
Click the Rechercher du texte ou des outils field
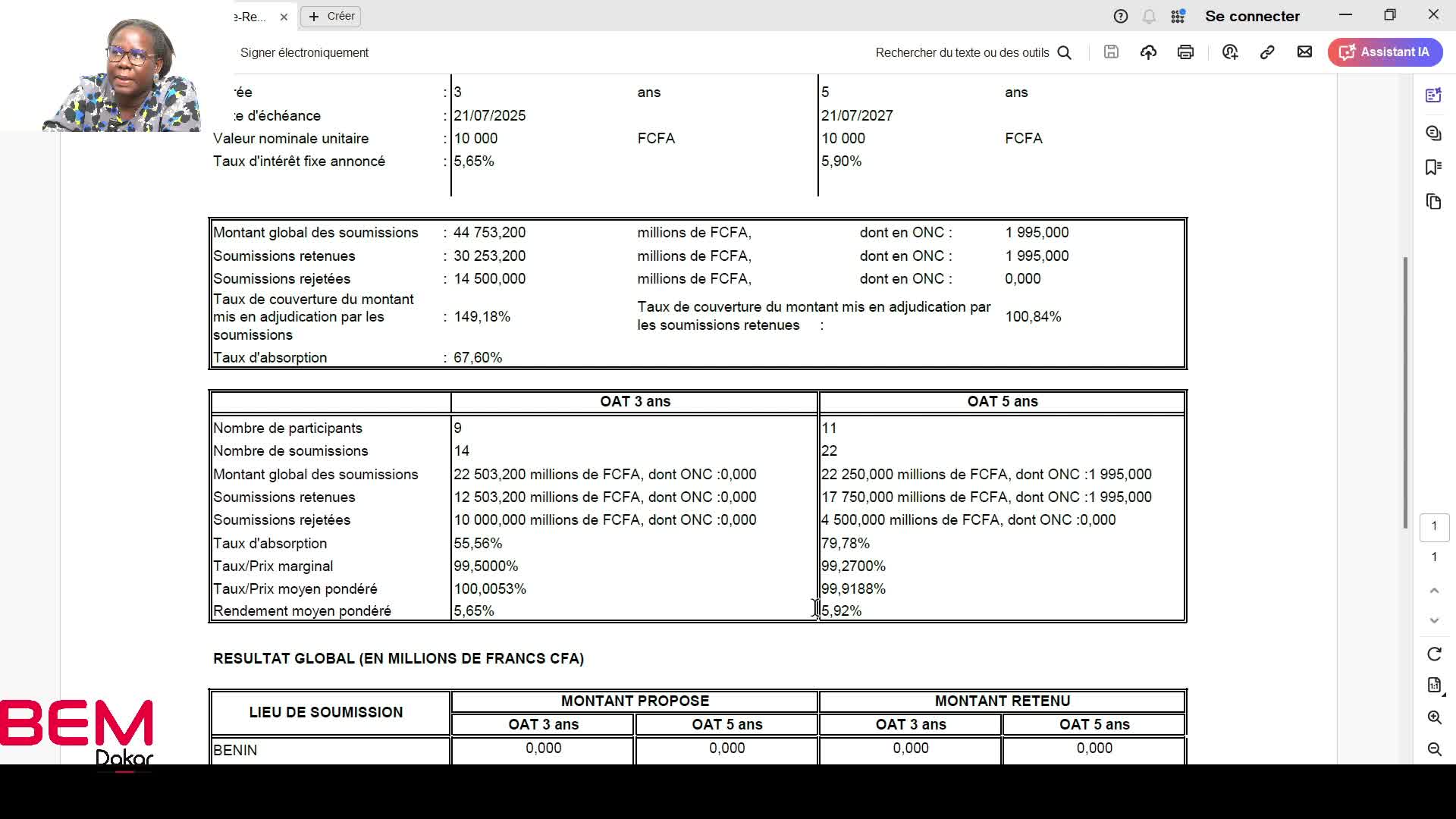point(962,52)
